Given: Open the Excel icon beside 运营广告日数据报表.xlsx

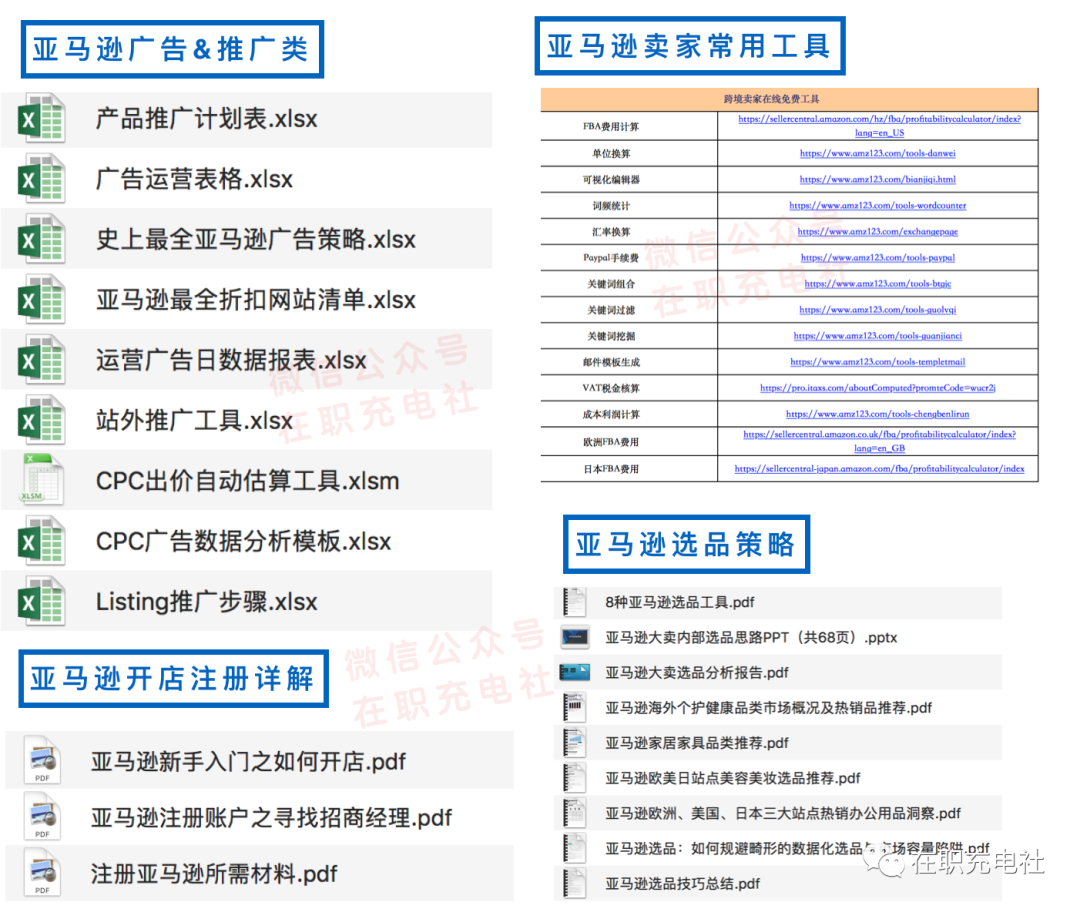Looking at the screenshot, I should [x=42, y=360].
